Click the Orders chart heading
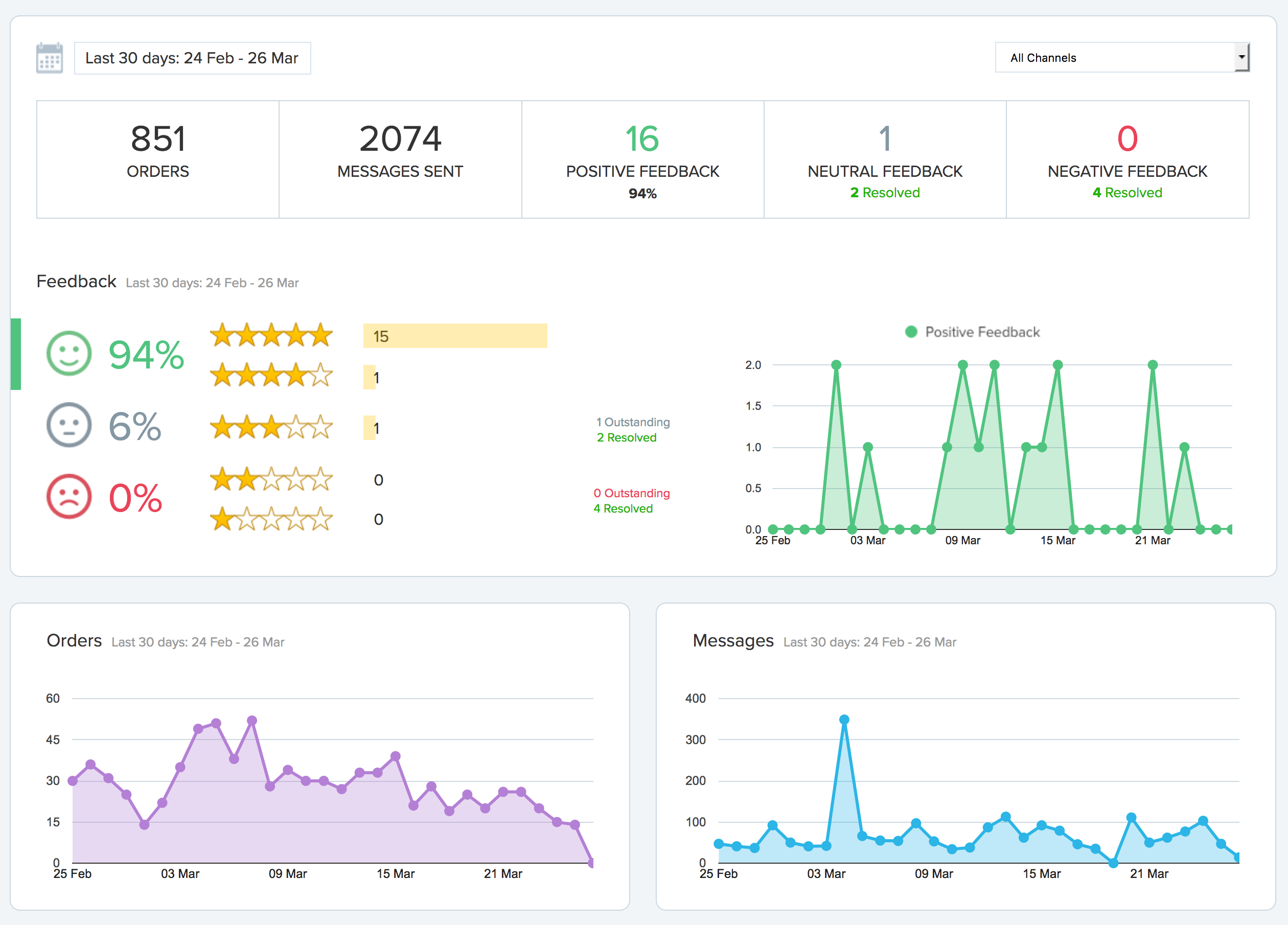Viewport: 1288px width, 925px height. coord(75,640)
